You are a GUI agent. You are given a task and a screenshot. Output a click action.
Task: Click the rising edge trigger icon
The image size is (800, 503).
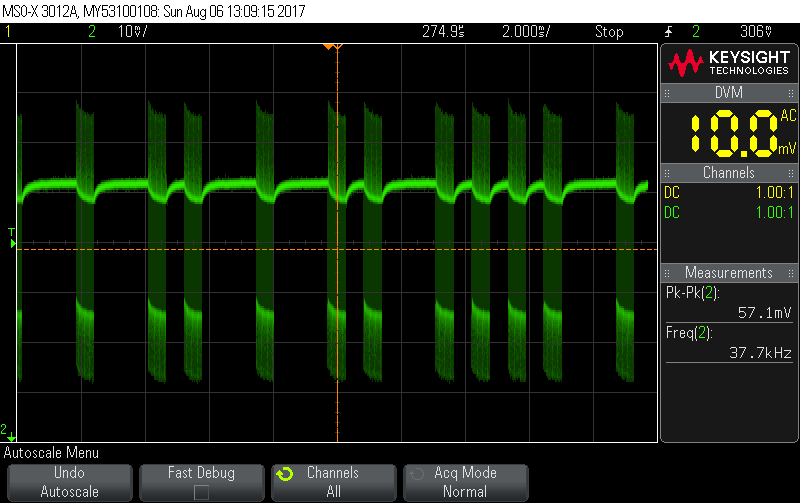668,31
